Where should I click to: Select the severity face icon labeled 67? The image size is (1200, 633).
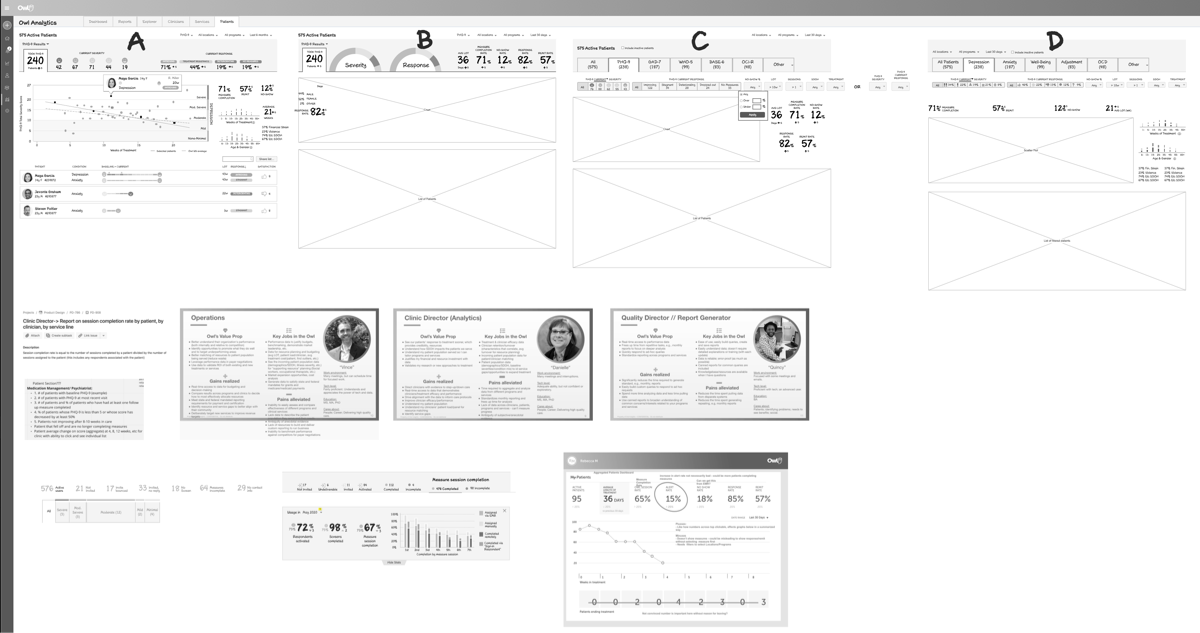tap(75, 61)
